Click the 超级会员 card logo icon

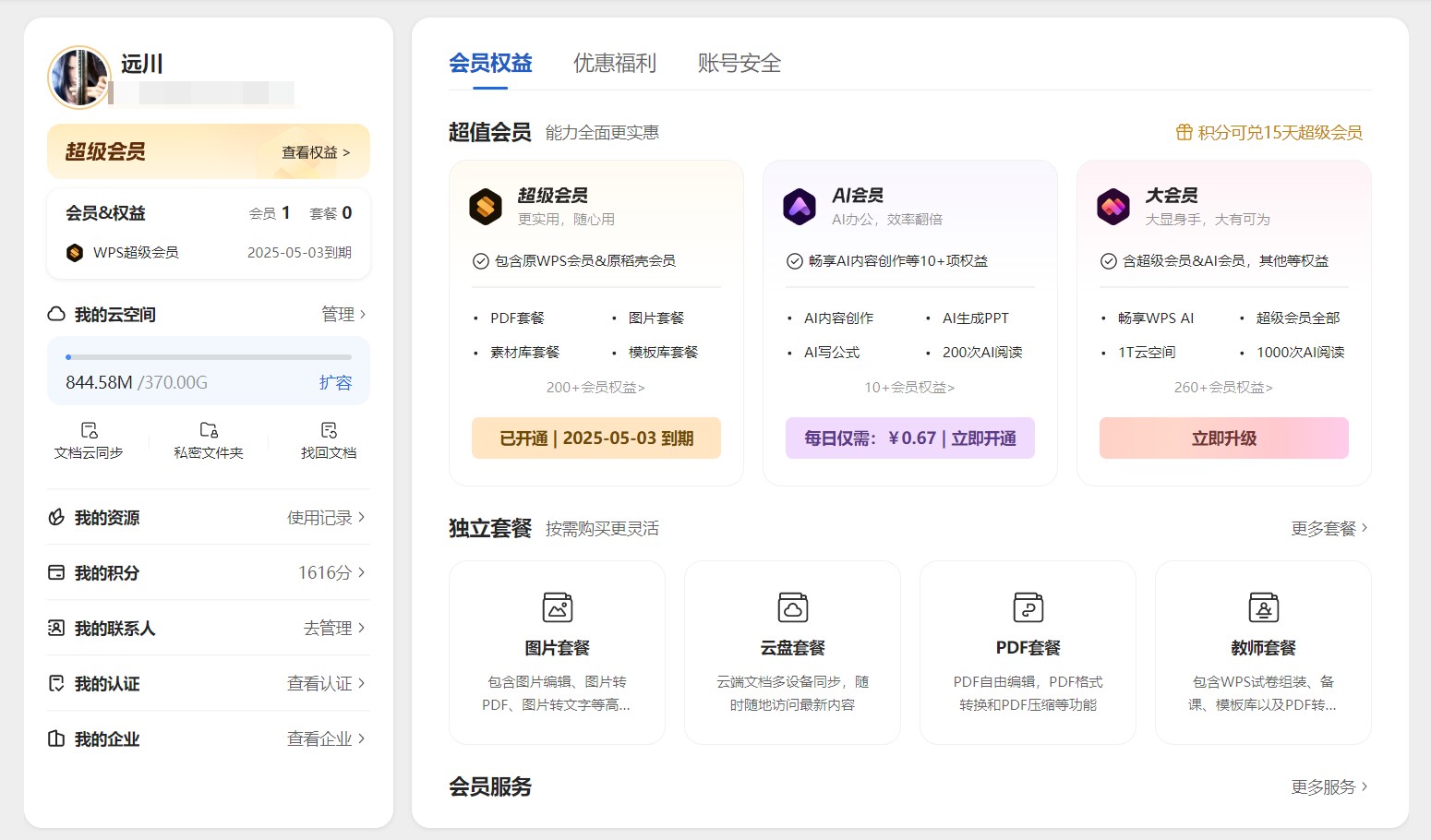pos(486,207)
